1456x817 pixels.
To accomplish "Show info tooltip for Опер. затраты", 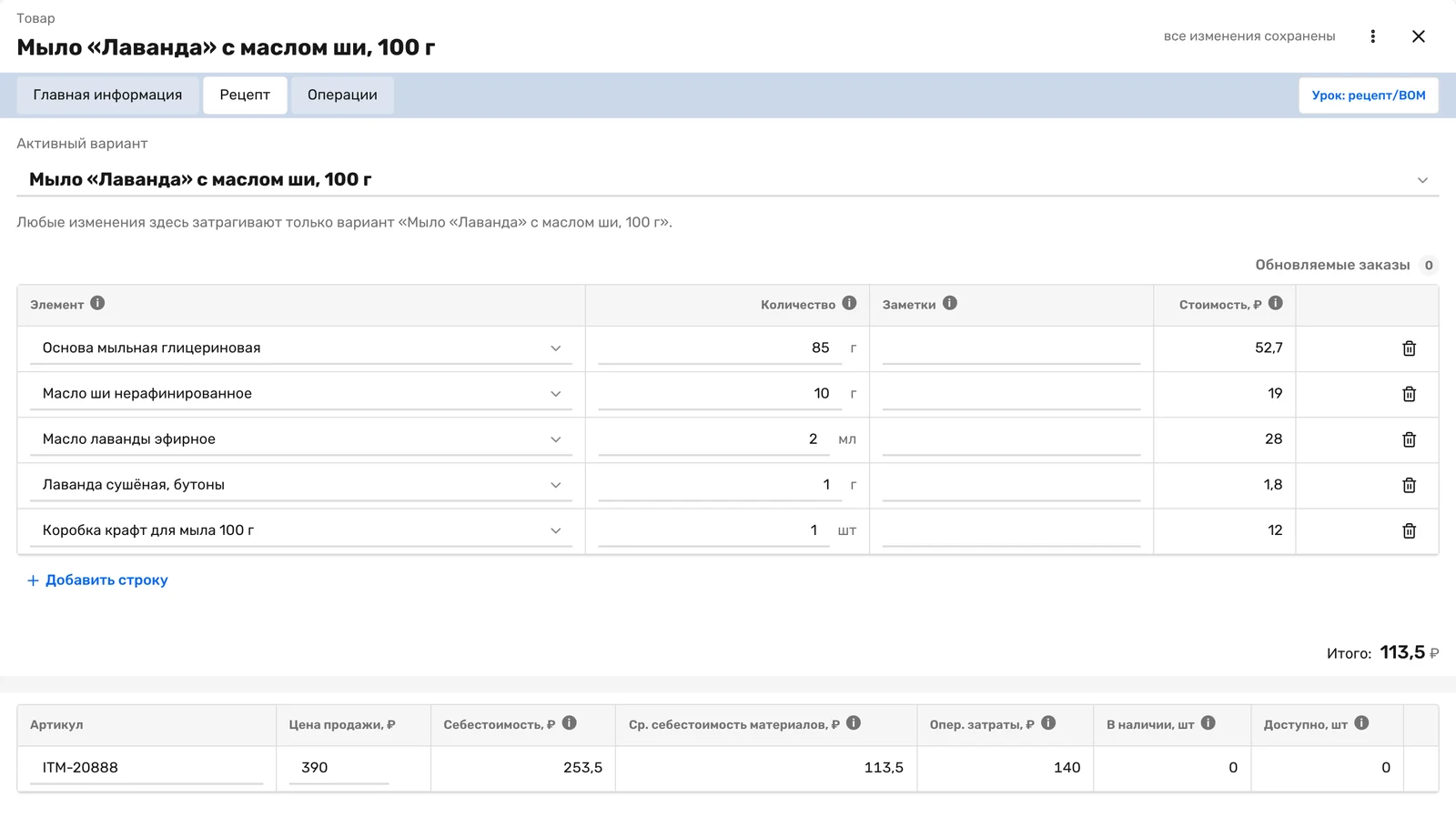I will pyautogui.click(x=1048, y=722).
